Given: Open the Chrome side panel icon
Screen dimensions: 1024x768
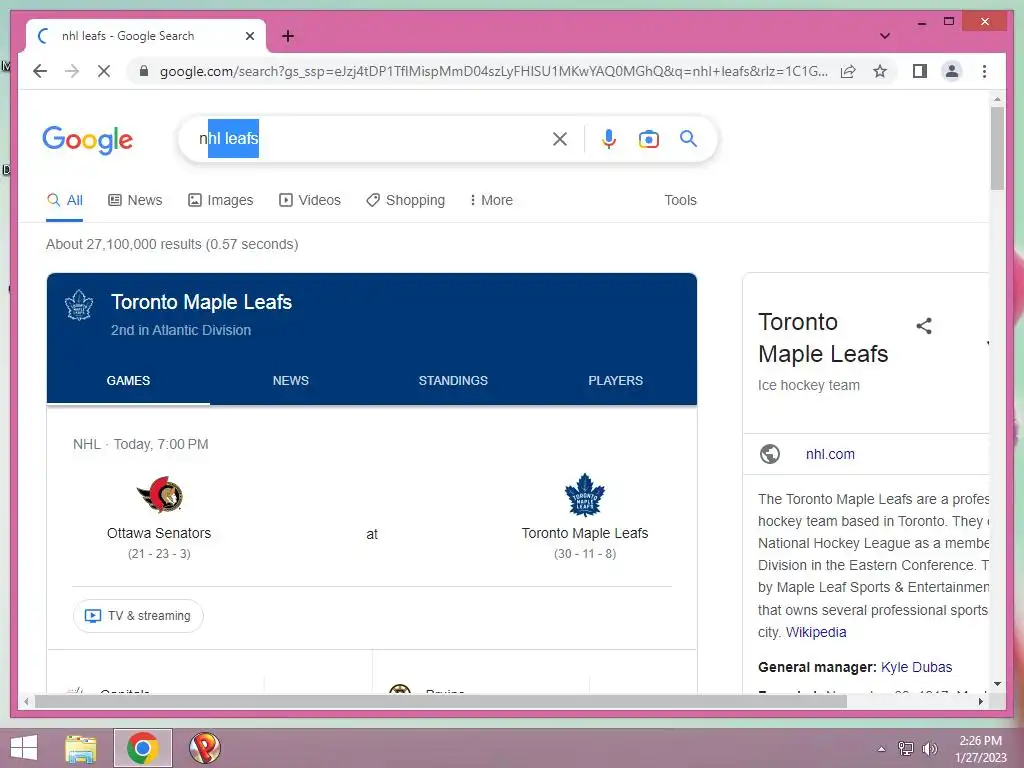Looking at the screenshot, I should click(x=920, y=71).
